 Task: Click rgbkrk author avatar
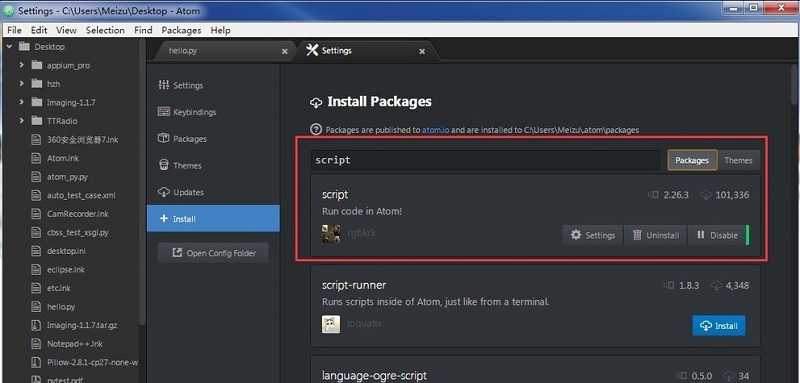tap(331, 234)
